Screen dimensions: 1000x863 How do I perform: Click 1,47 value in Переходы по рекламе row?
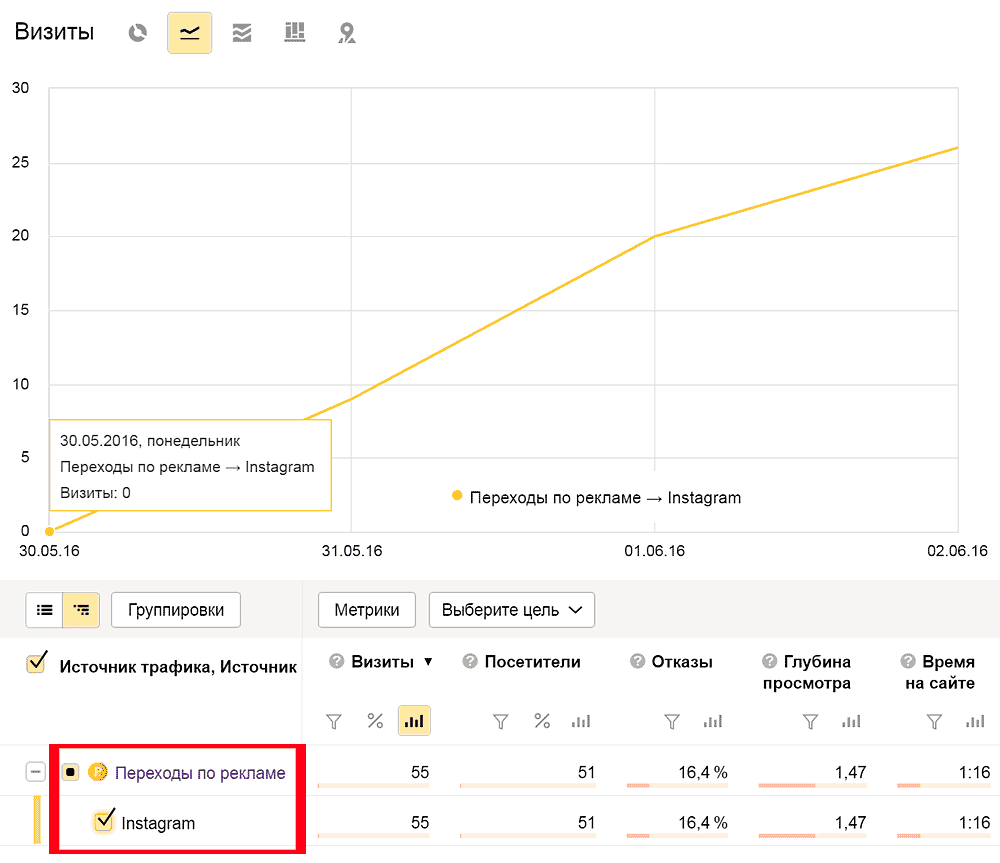point(851,772)
